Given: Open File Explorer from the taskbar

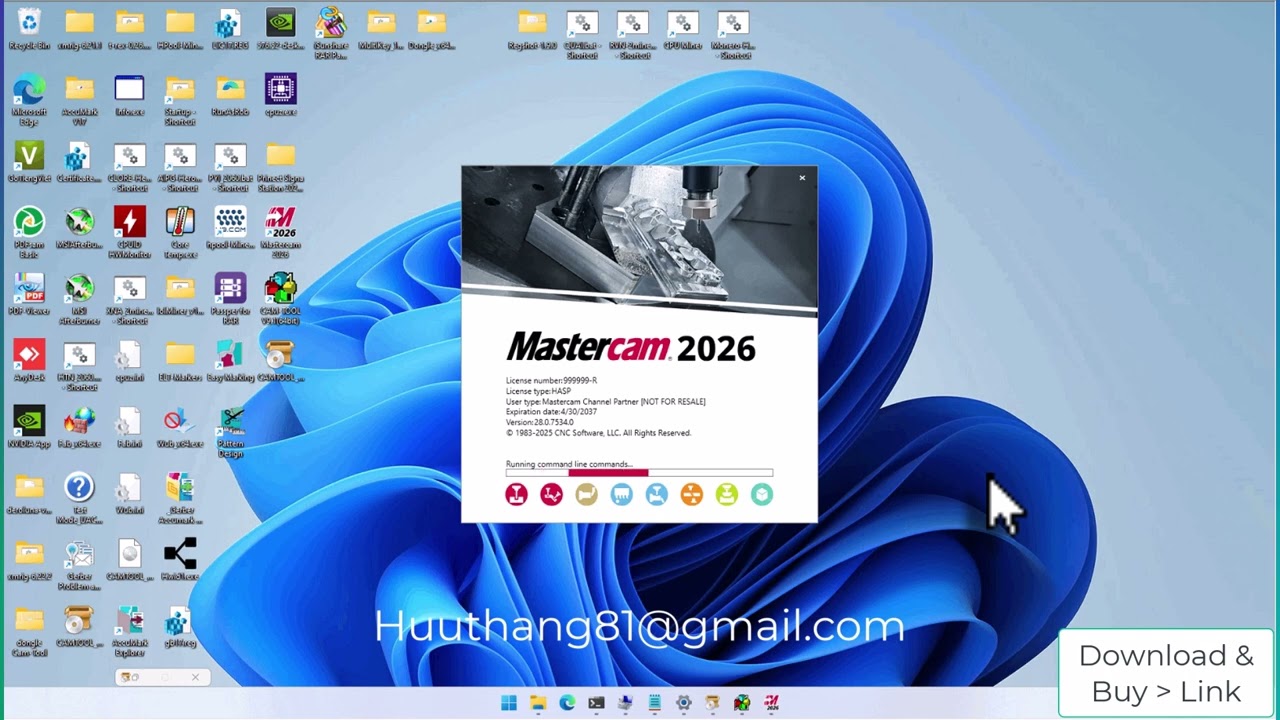Looking at the screenshot, I should tap(538, 703).
